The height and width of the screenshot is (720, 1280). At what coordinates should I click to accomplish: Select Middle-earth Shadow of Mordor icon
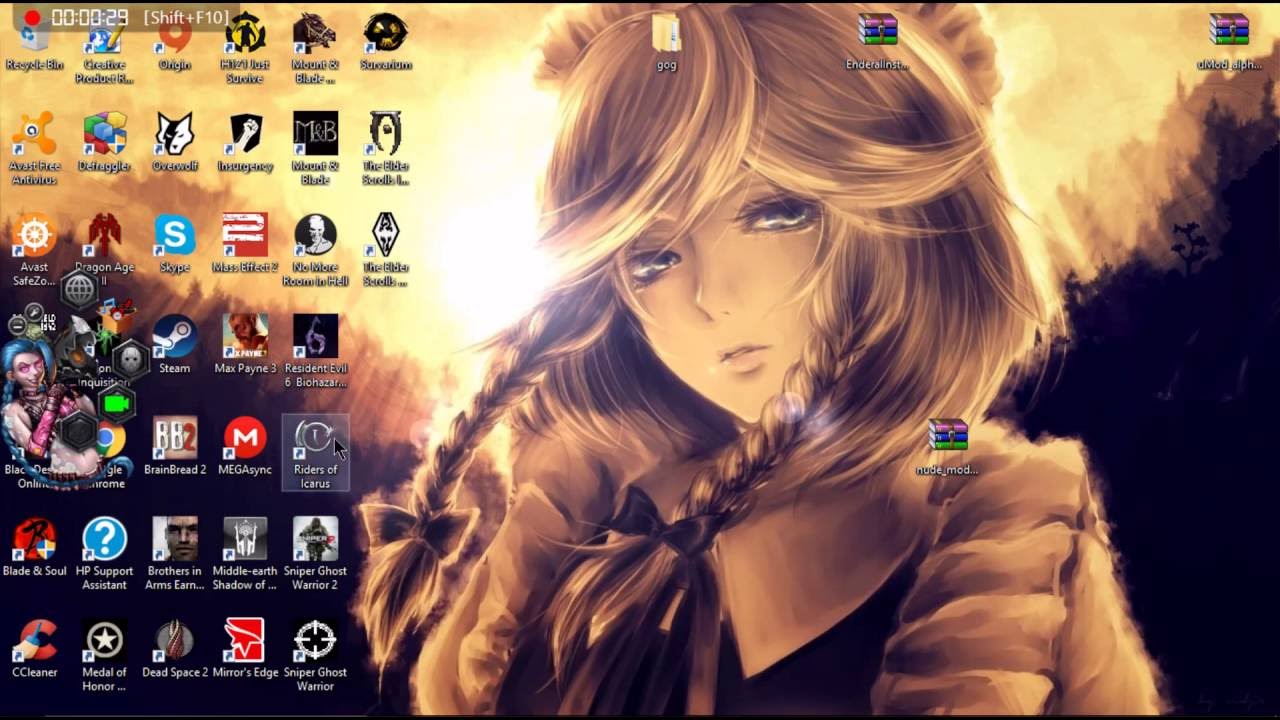(x=245, y=554)
